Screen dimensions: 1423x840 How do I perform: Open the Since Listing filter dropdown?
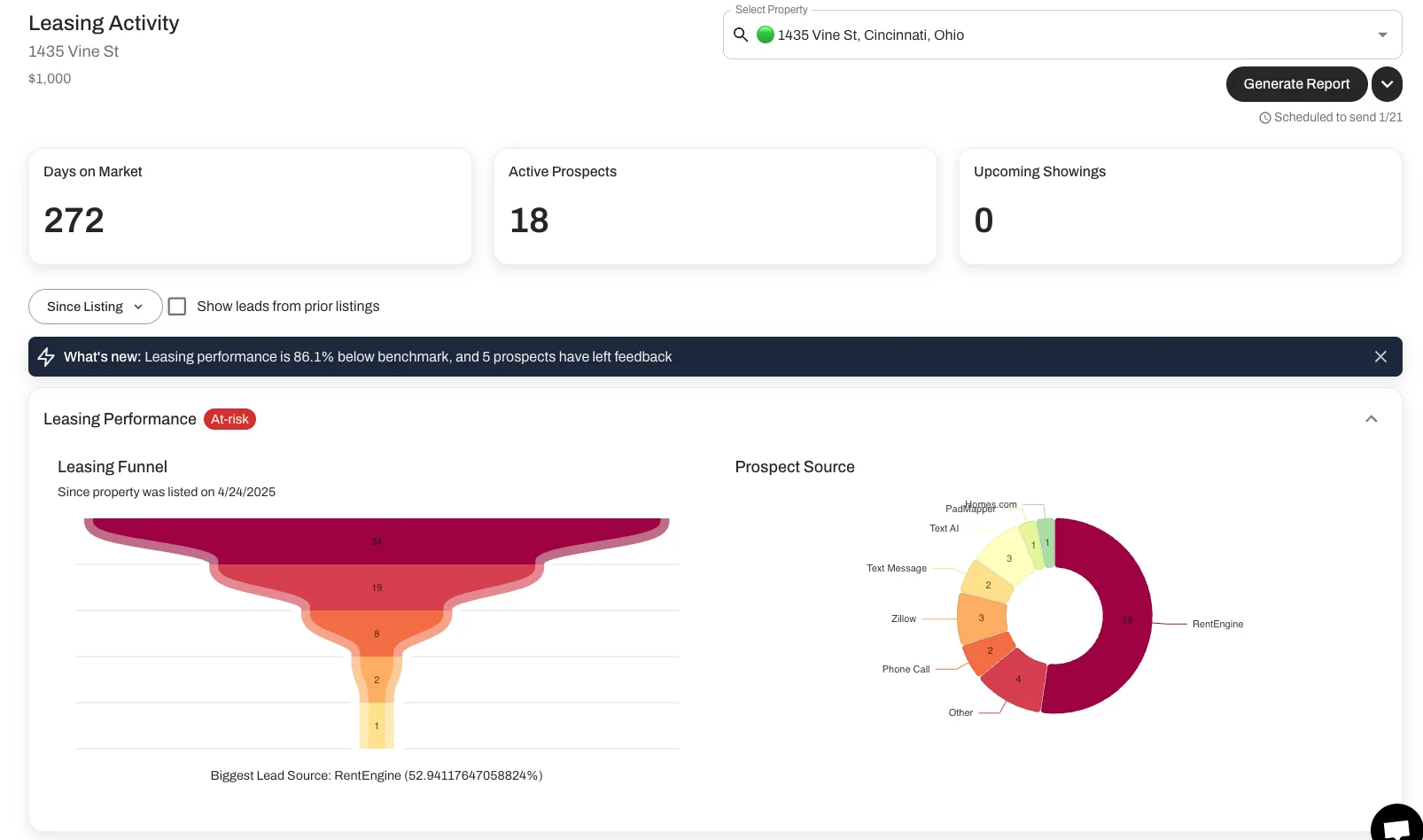[95, 307]
